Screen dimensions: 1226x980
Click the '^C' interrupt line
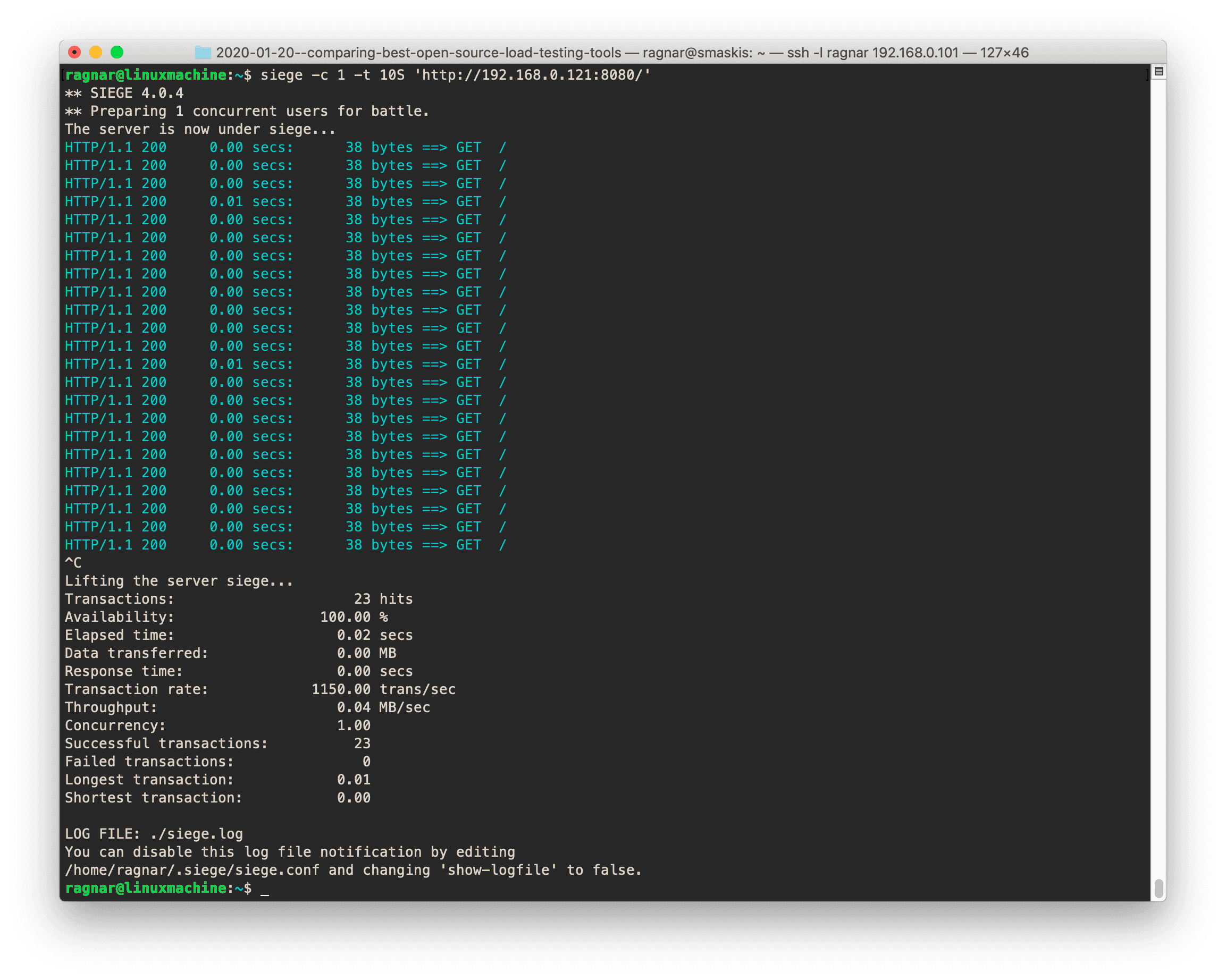pos(73,563)
